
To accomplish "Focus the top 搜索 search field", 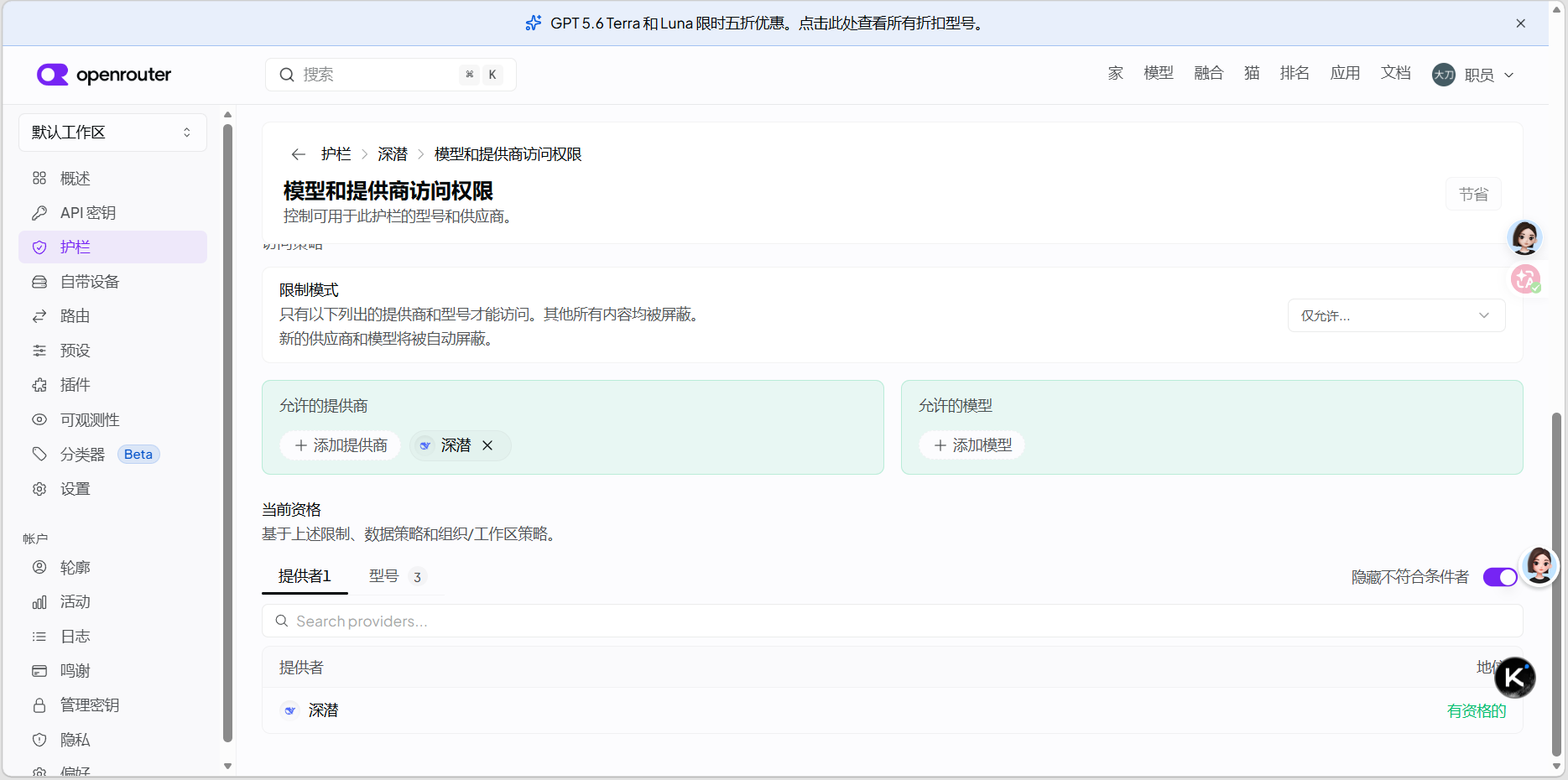I will (391, 75).
